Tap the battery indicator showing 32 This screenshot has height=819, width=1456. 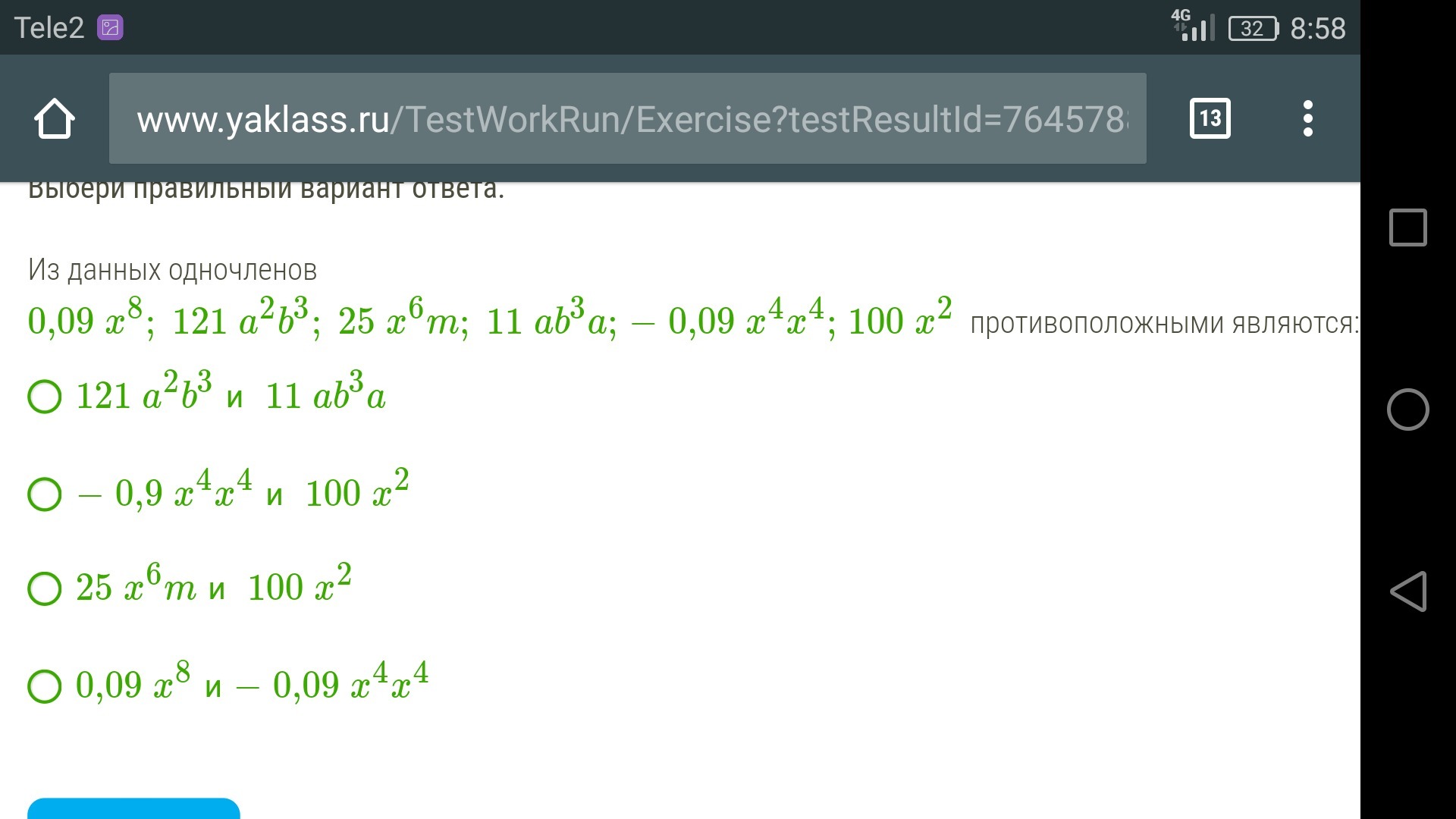pyautogui.click(x=1253, y=29)
